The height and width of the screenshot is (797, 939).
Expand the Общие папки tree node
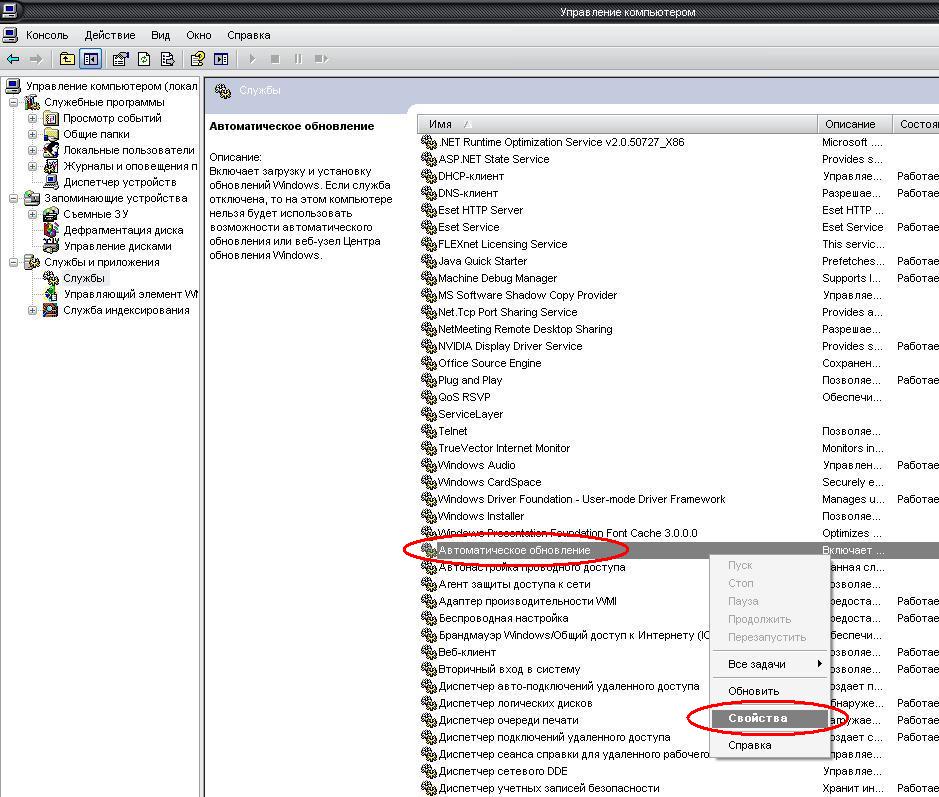pyautogui.click(x=32, y=134)
